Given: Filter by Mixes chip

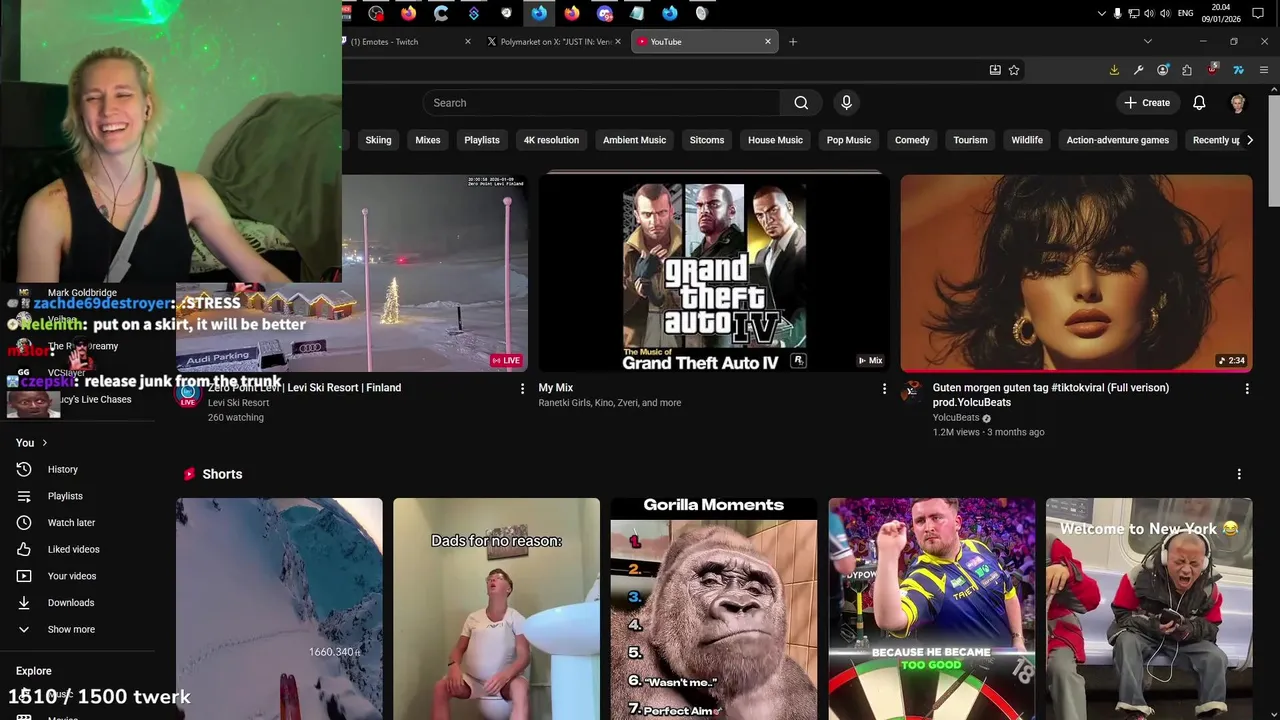Looking at the screenshot, I should [x=428, y=140].
